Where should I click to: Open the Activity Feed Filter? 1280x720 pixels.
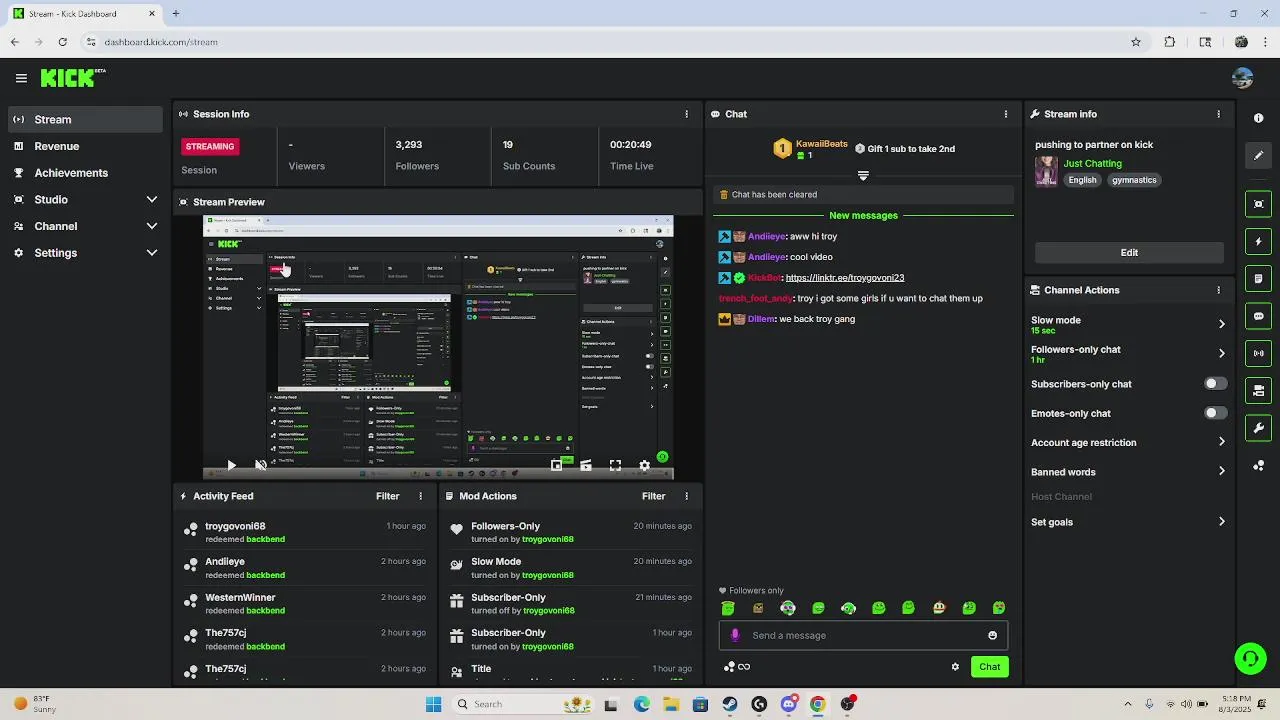click(387, 496)
